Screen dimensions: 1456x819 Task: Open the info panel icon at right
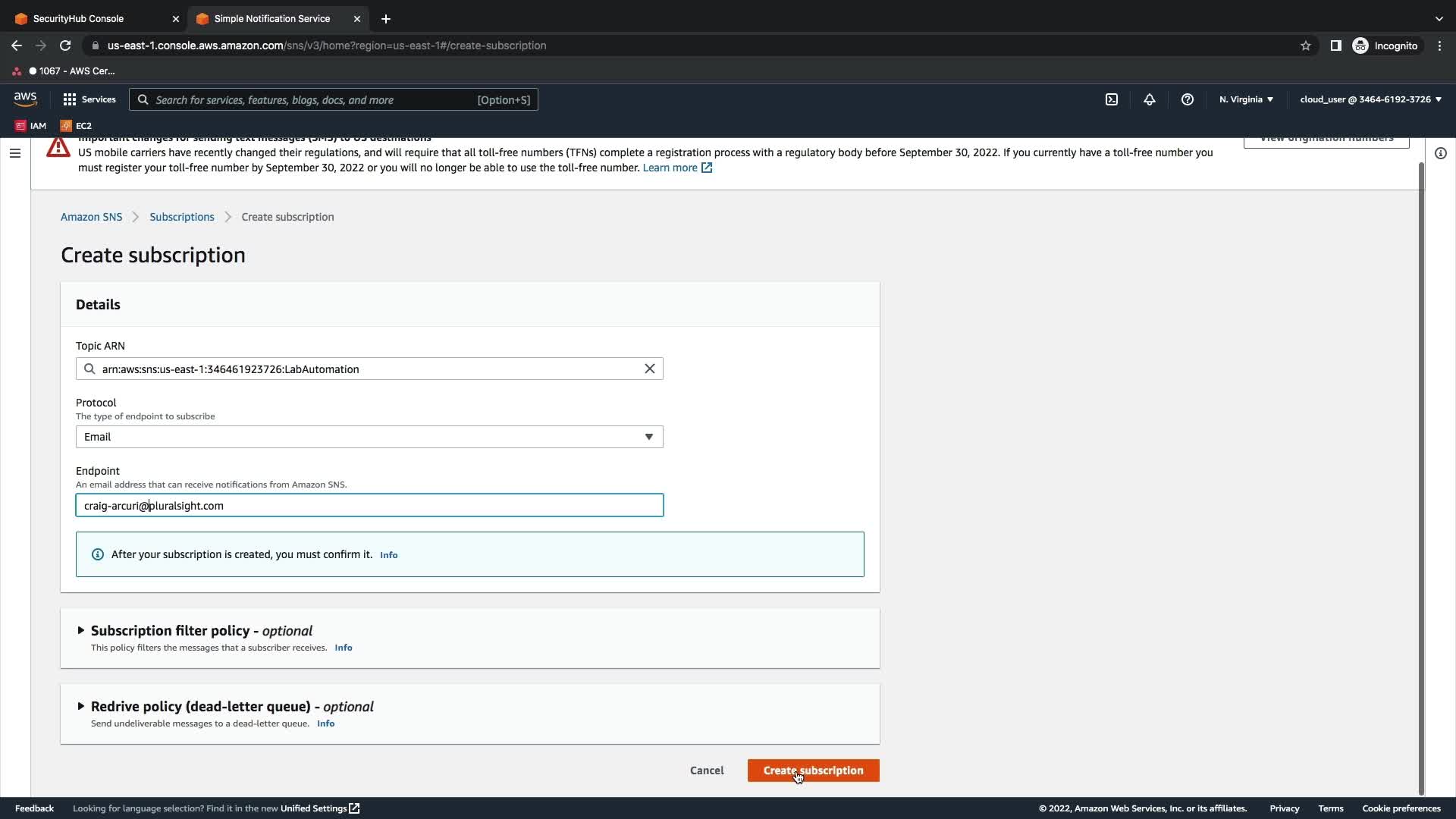click(x=1440, y=153)
